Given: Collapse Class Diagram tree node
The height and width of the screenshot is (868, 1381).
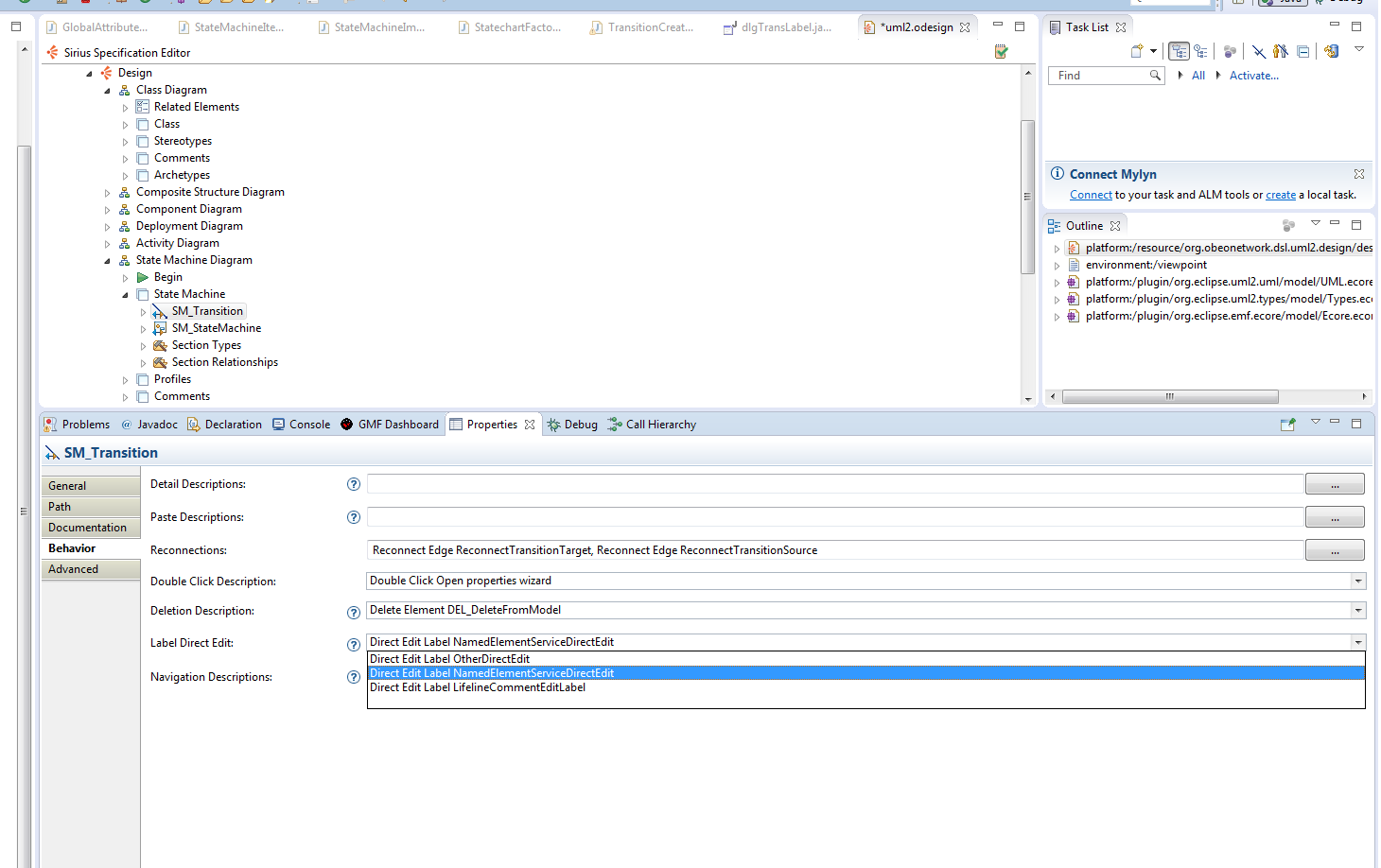Looking at the screenshot, I should pos(107,91).
